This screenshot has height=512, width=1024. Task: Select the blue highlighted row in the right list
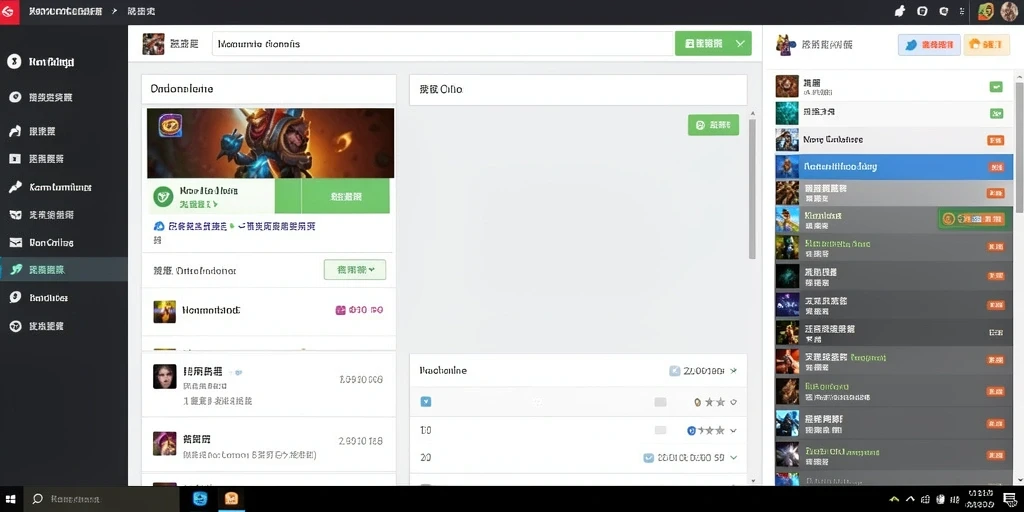click(x=894, y=167)
